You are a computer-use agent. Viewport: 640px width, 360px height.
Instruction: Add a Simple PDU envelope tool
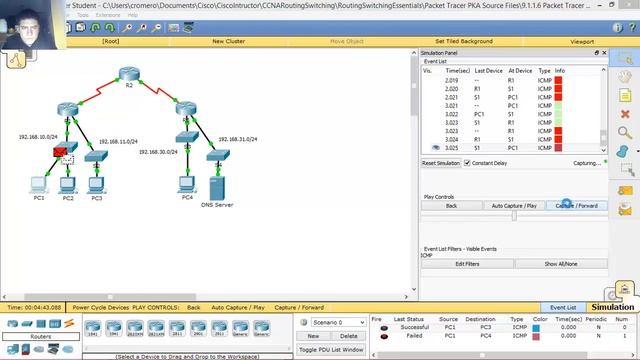point(625,191)
